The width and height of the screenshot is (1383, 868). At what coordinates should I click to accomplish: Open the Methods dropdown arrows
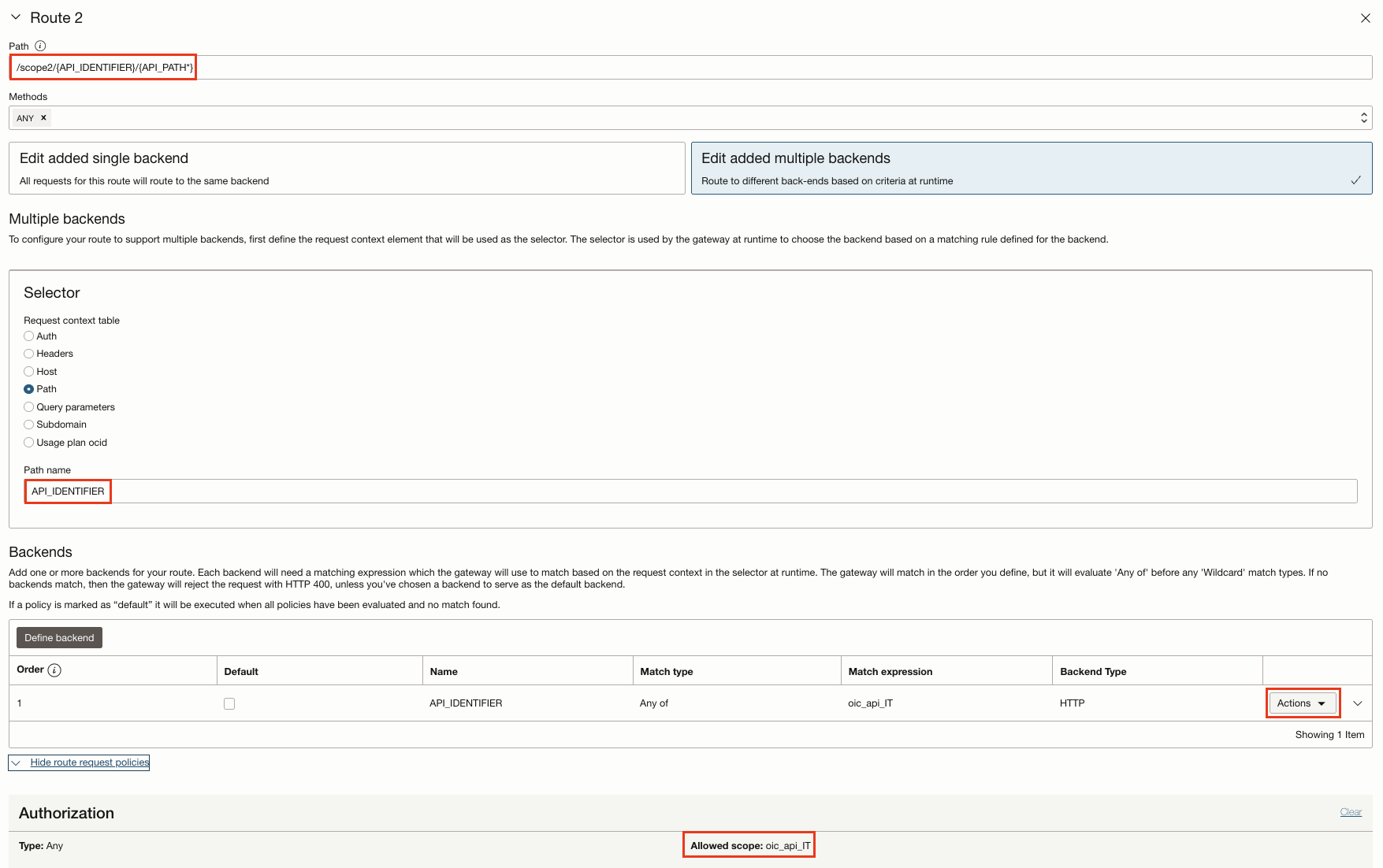coord(1363,118)
